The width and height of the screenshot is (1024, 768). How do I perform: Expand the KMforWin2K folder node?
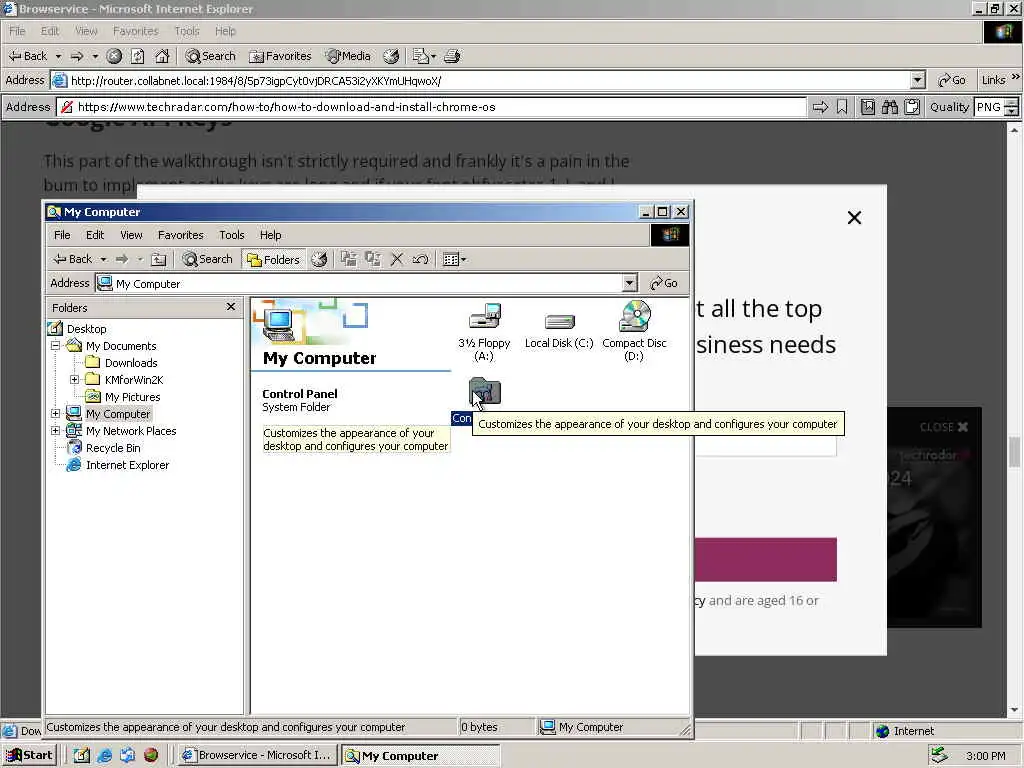tap(74, 379)
